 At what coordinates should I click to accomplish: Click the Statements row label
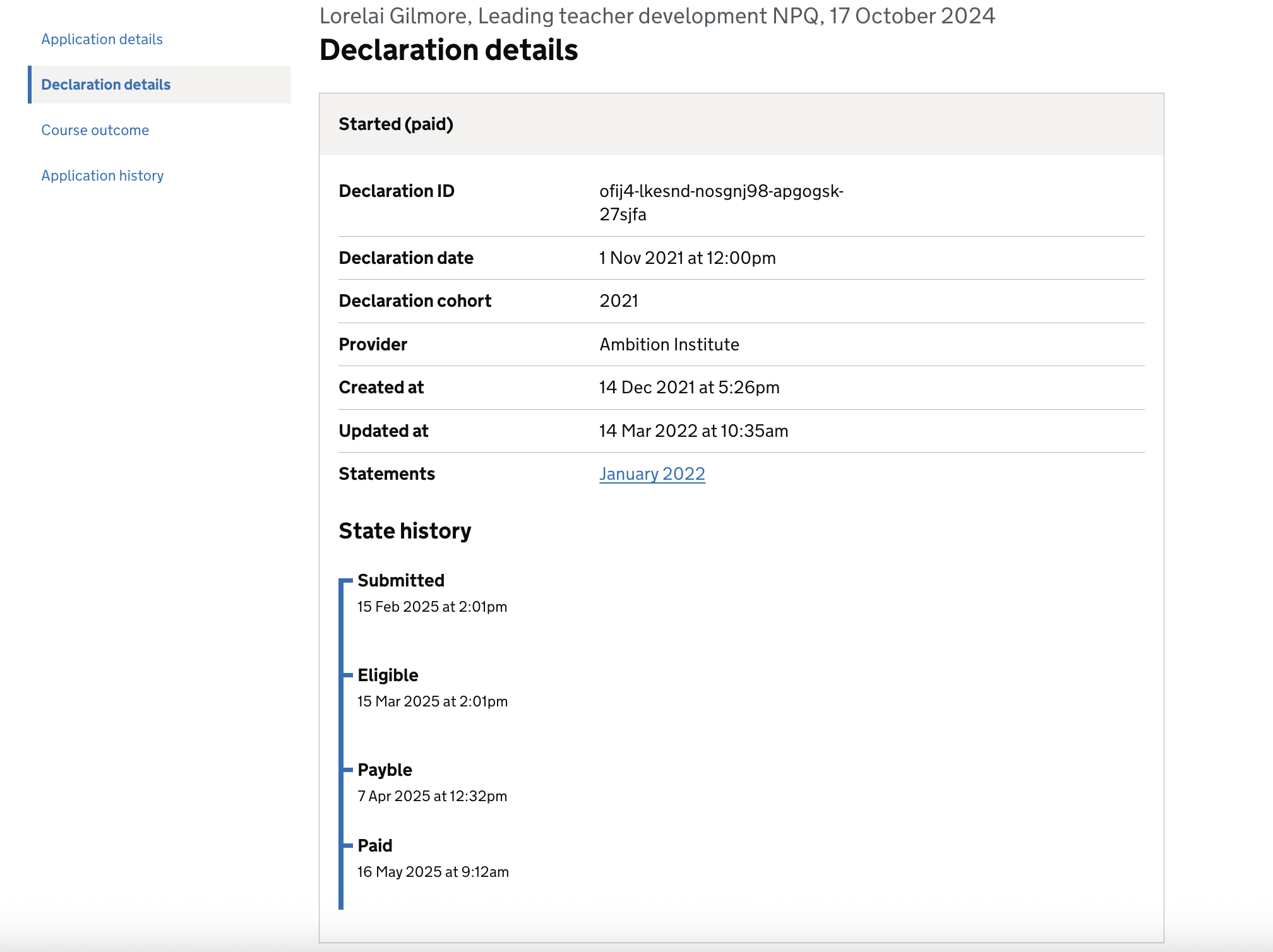point(386,473)
